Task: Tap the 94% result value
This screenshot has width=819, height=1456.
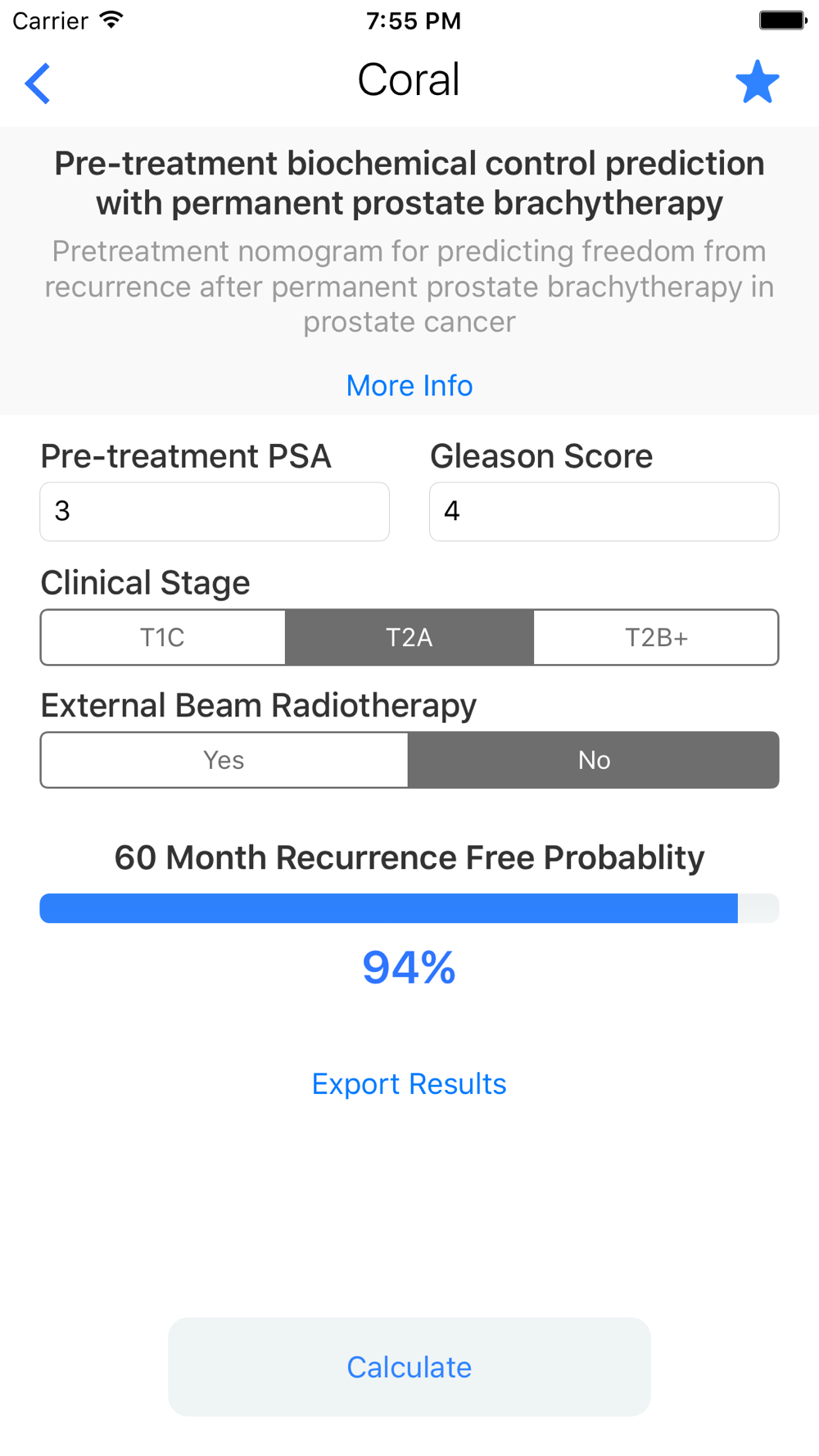Action: [x=409, y=967]
